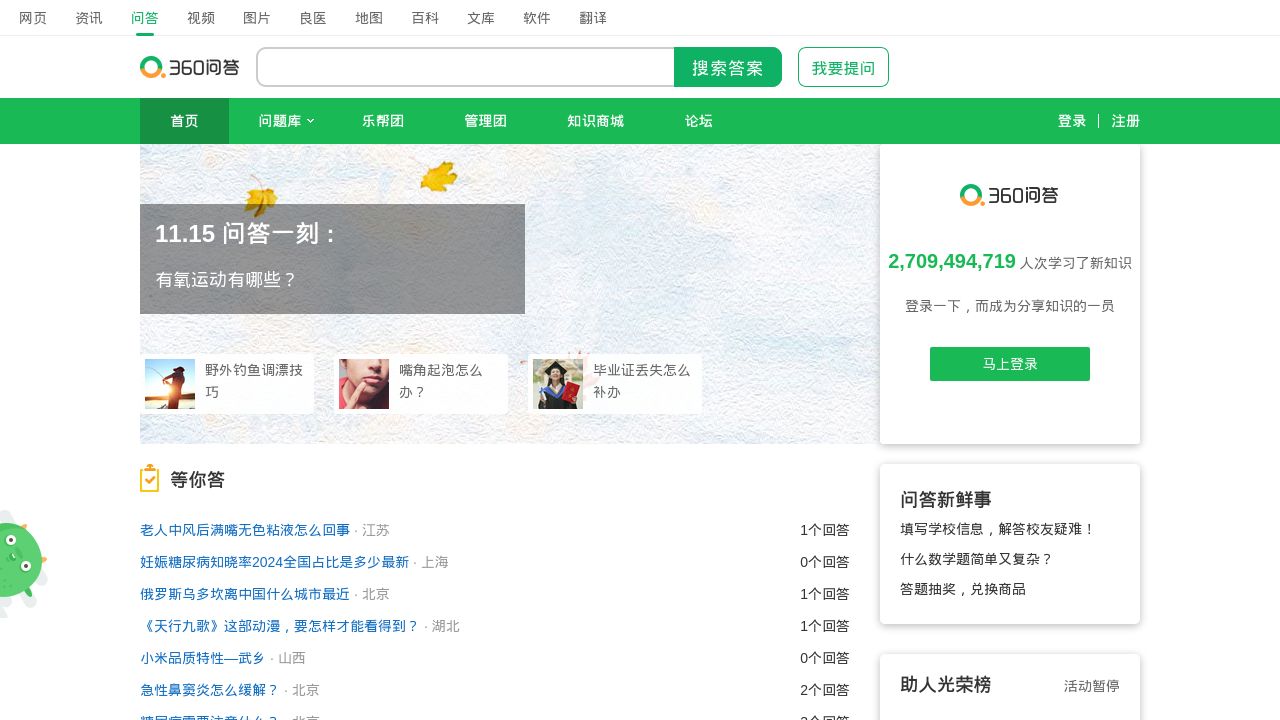
Task: Switch to the 图片 tab
Action: 257,18
